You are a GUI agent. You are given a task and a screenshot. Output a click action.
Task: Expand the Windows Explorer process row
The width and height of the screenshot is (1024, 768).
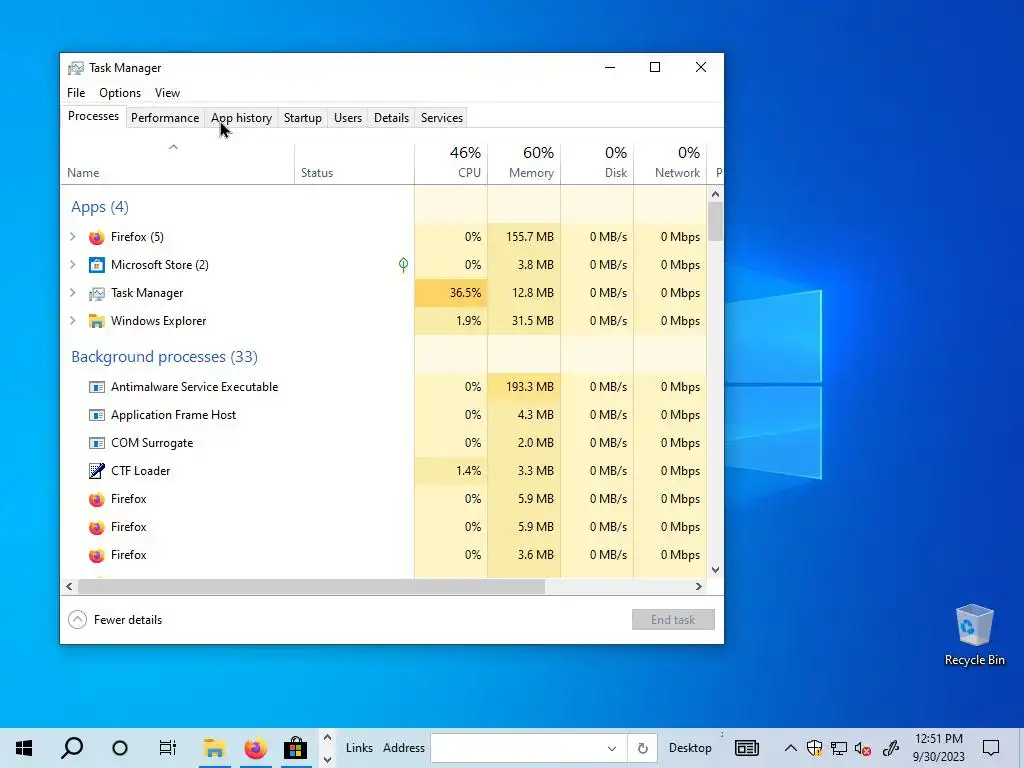[x=73, y=321]
